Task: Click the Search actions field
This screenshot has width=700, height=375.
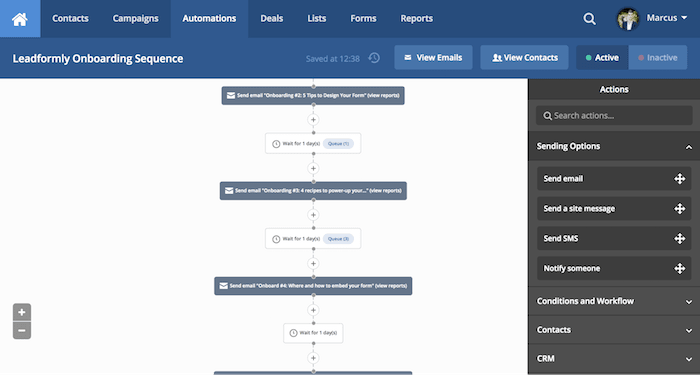Action: tap(614, 116)
